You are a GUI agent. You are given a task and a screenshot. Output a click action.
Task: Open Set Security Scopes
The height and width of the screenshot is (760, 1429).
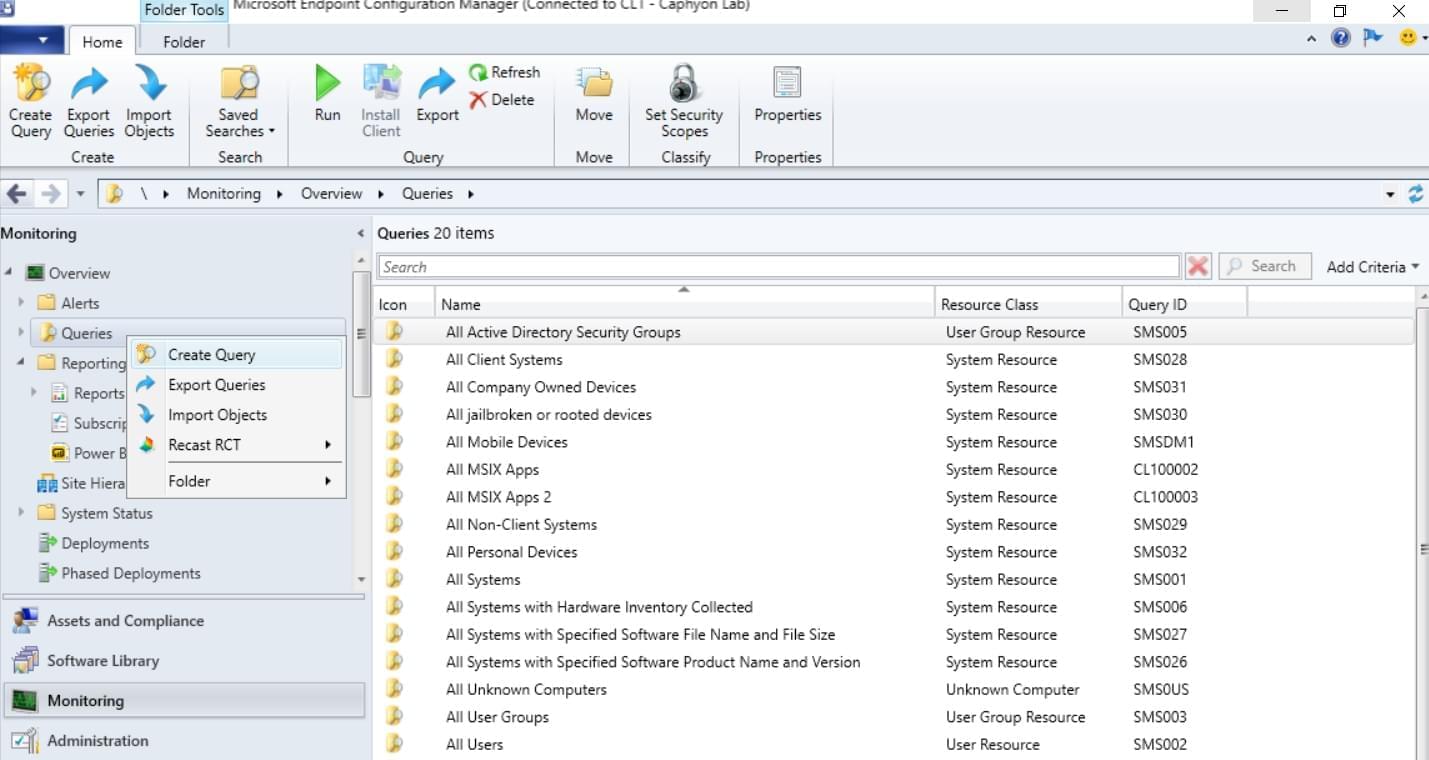pyautogui.click(x=683, y=99)
